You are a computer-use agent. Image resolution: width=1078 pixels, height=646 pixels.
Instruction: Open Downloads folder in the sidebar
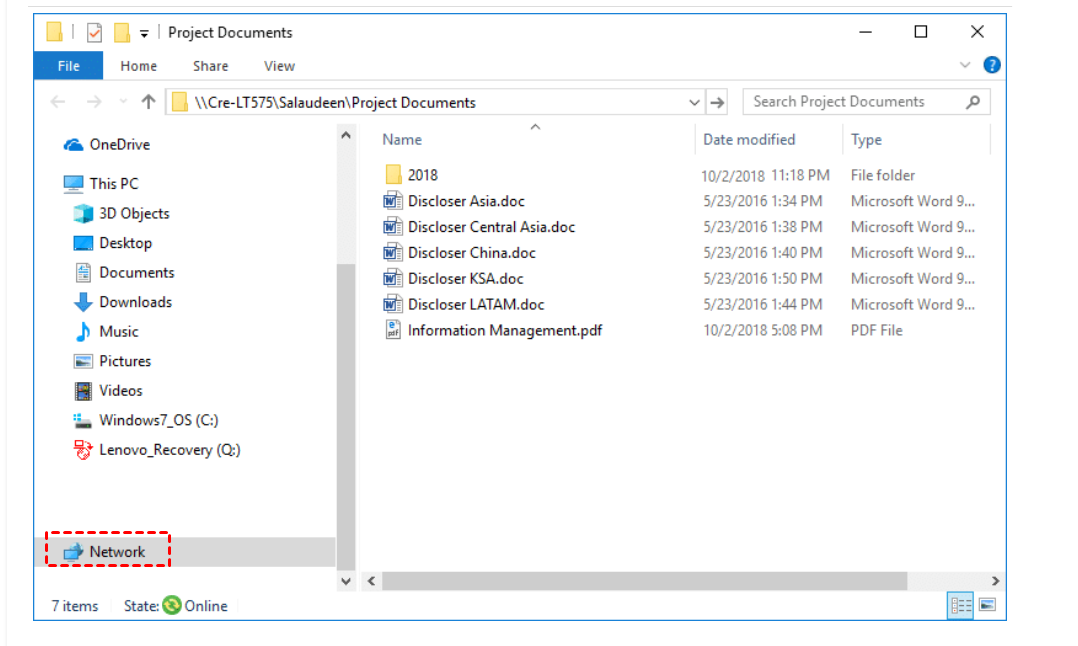point(135,302)
